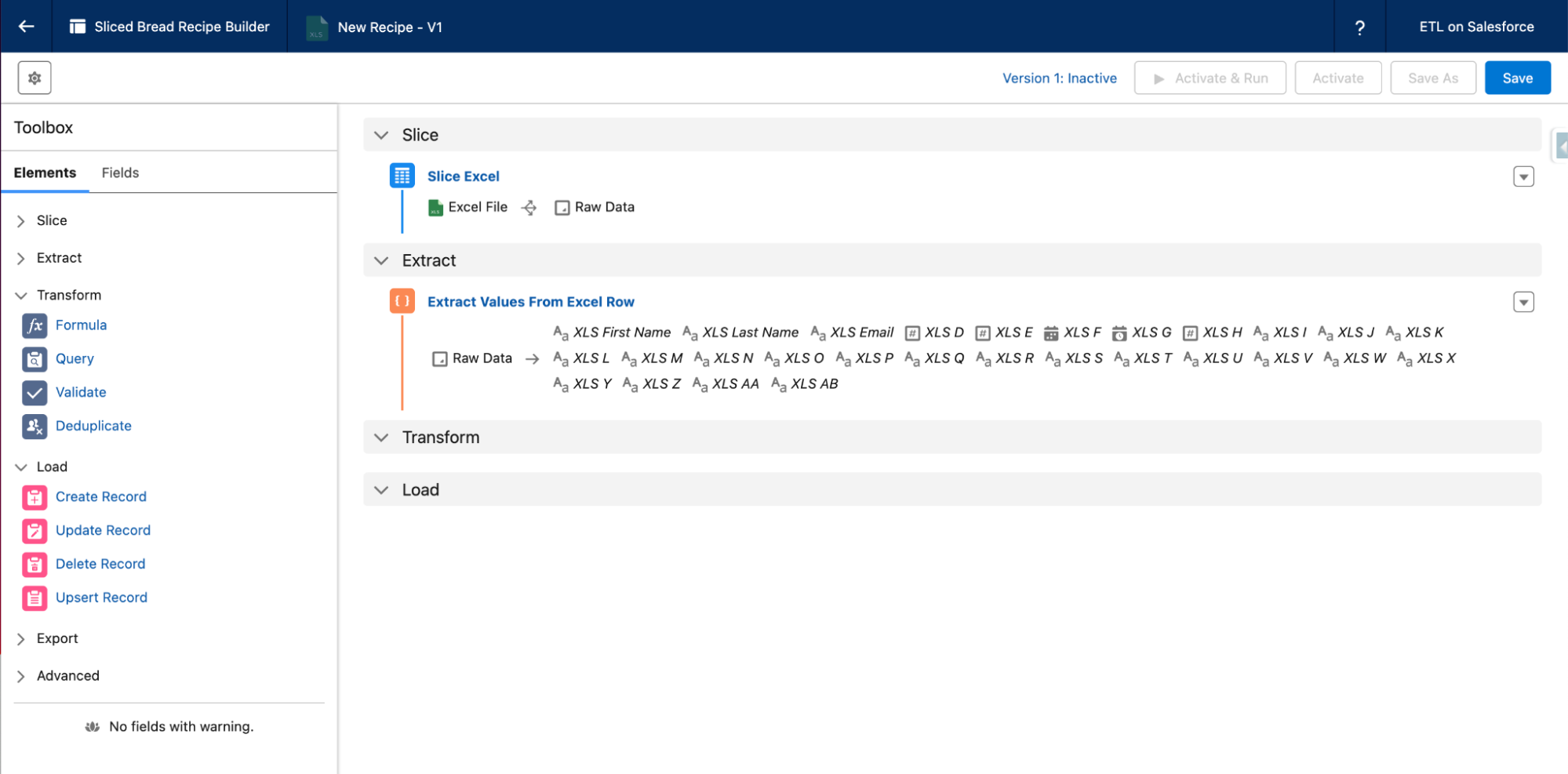Open Extract Values step dropdown menu

click(x=1523, y=303)
